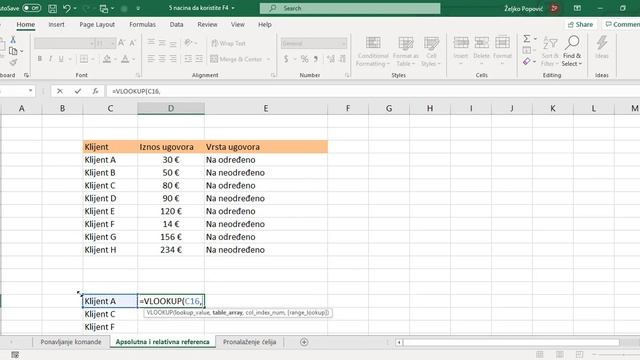This screenshot has height=360, width=640.
Task: Switch to the View tab
Action: coord(238,24)
